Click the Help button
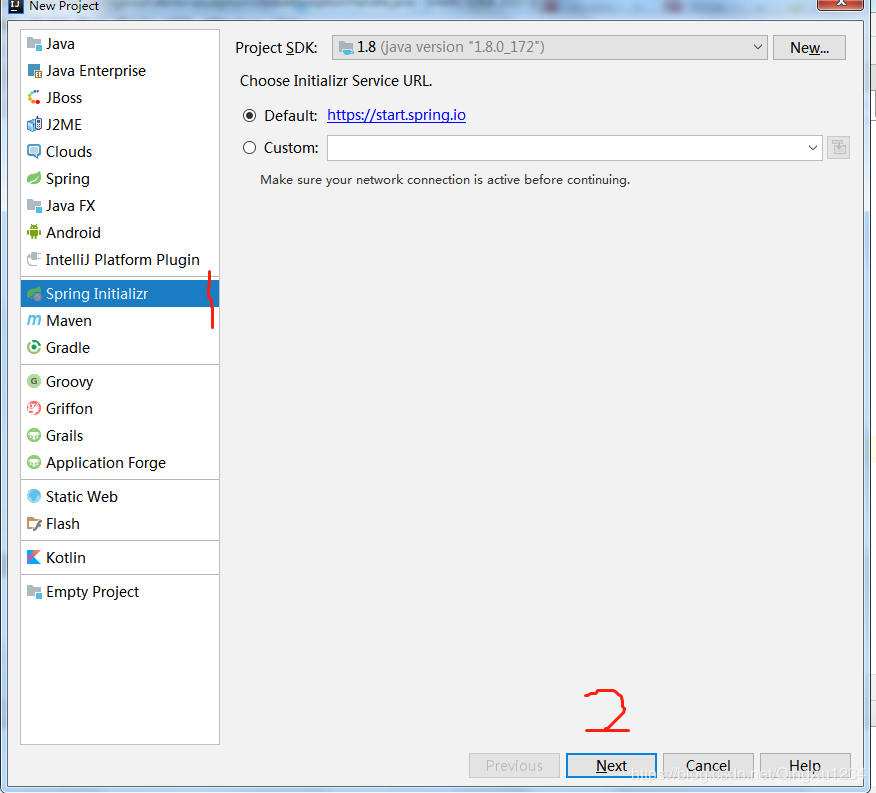This screenshot has height=793, width=876. point(805,766)
